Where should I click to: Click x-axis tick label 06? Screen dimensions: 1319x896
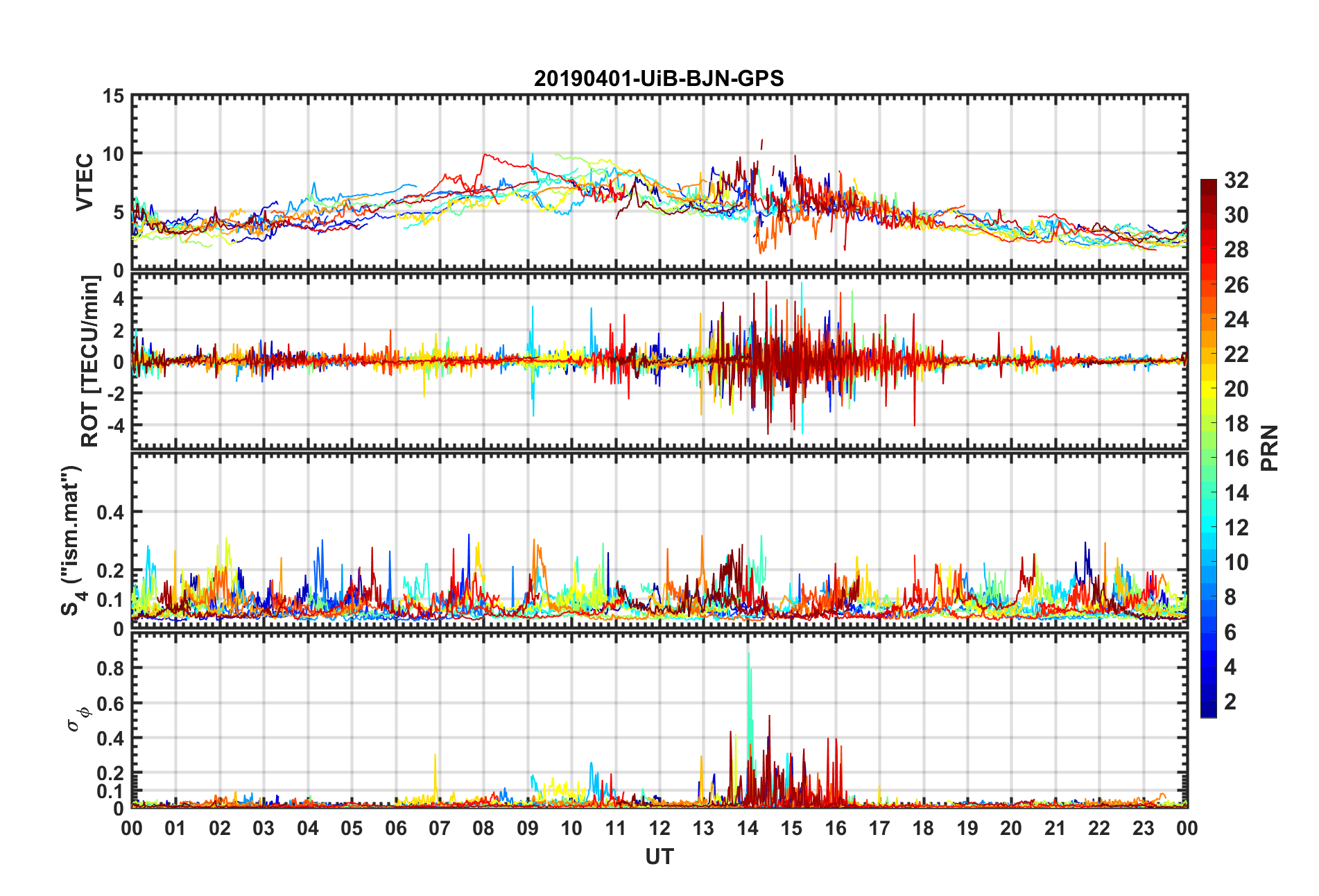(395, 828)
